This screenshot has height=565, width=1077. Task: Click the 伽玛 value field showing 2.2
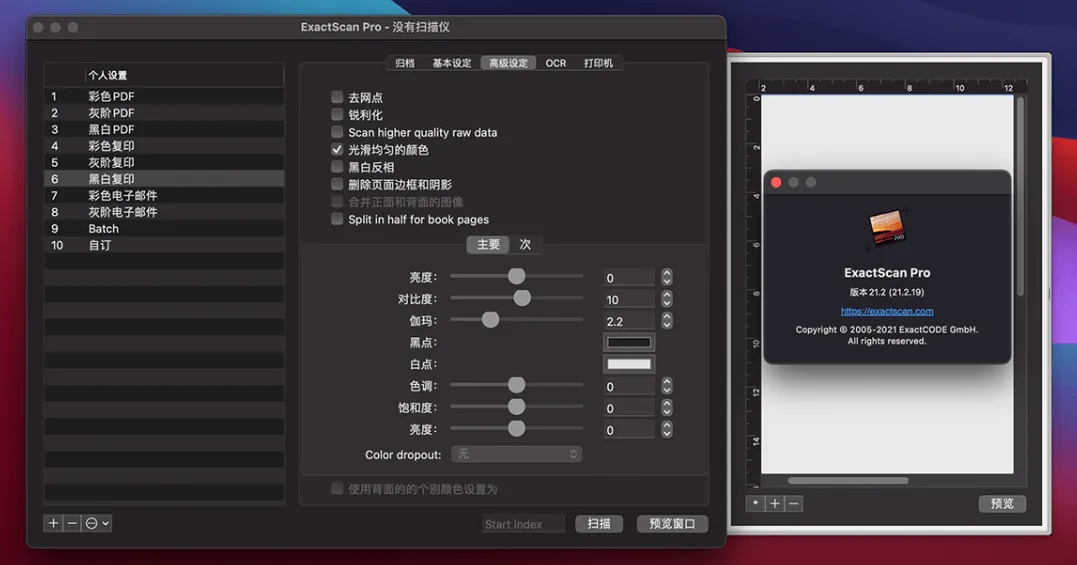(x=628, y=321)
